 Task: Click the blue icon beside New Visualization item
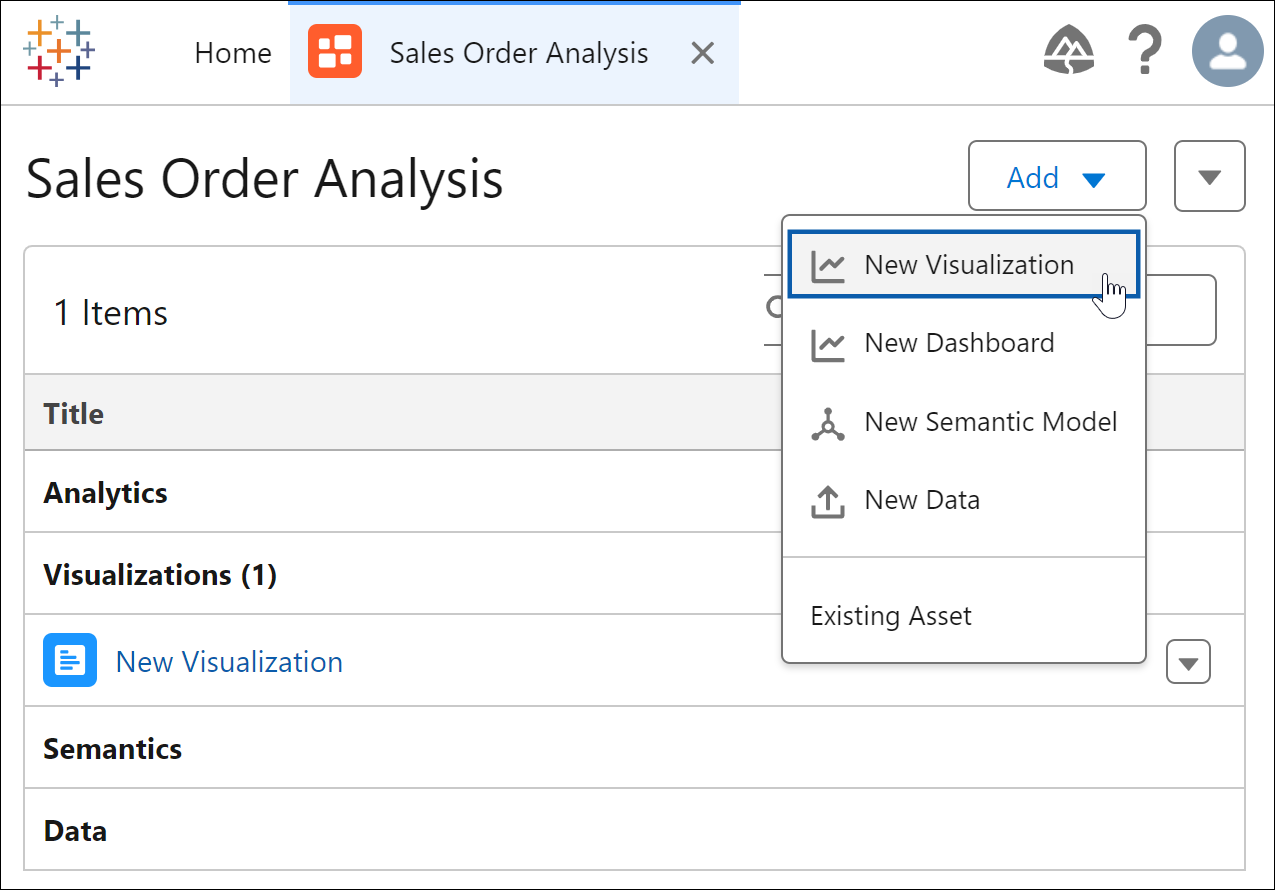pos(67,660)
